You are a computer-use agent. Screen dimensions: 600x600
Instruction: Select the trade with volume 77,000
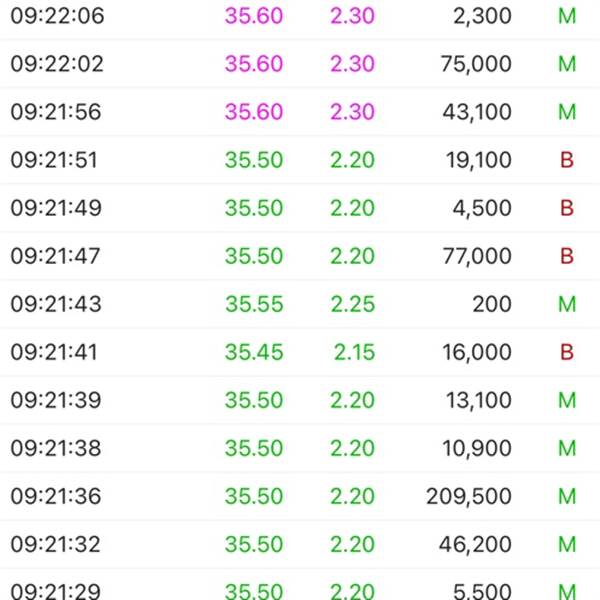coord(300,256)
